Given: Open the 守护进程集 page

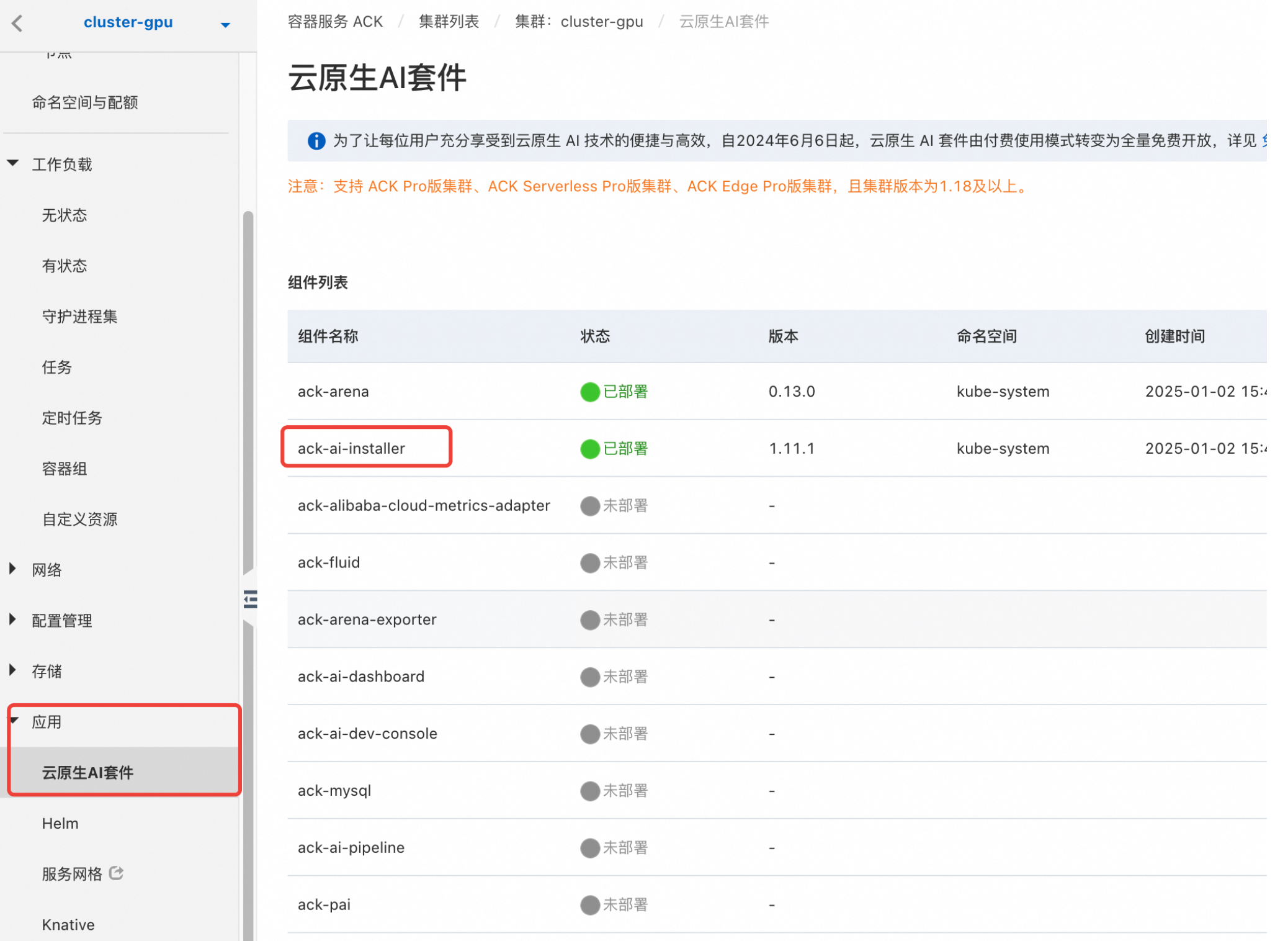Looking at the screenshot, I should [79, 317].
